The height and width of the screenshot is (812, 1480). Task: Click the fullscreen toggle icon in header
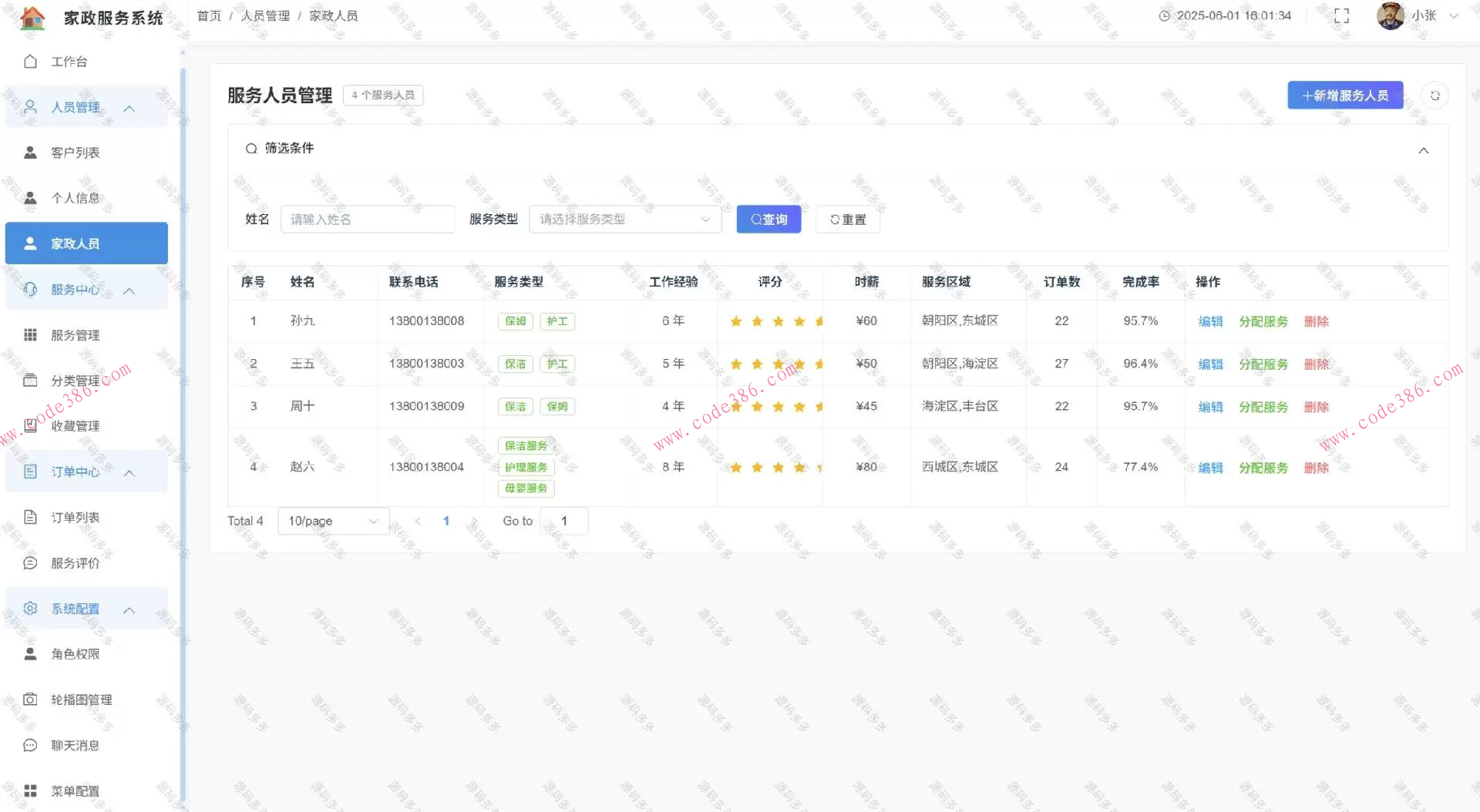point(1341,16)
